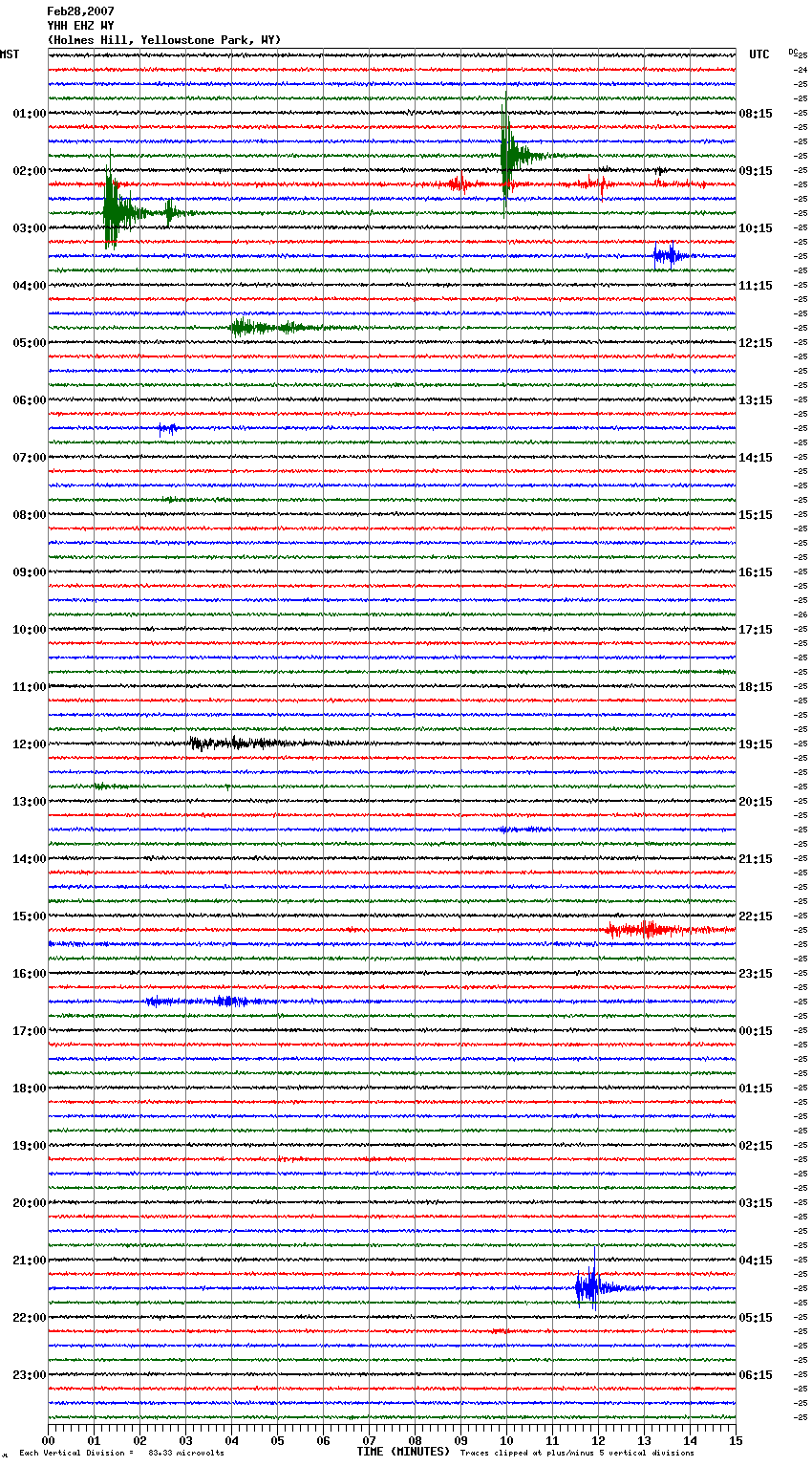Screen dimensions: 812x1466
Task: Click the 04:00 MST time label
Action: pyautogui.click(x=30, y=286)
